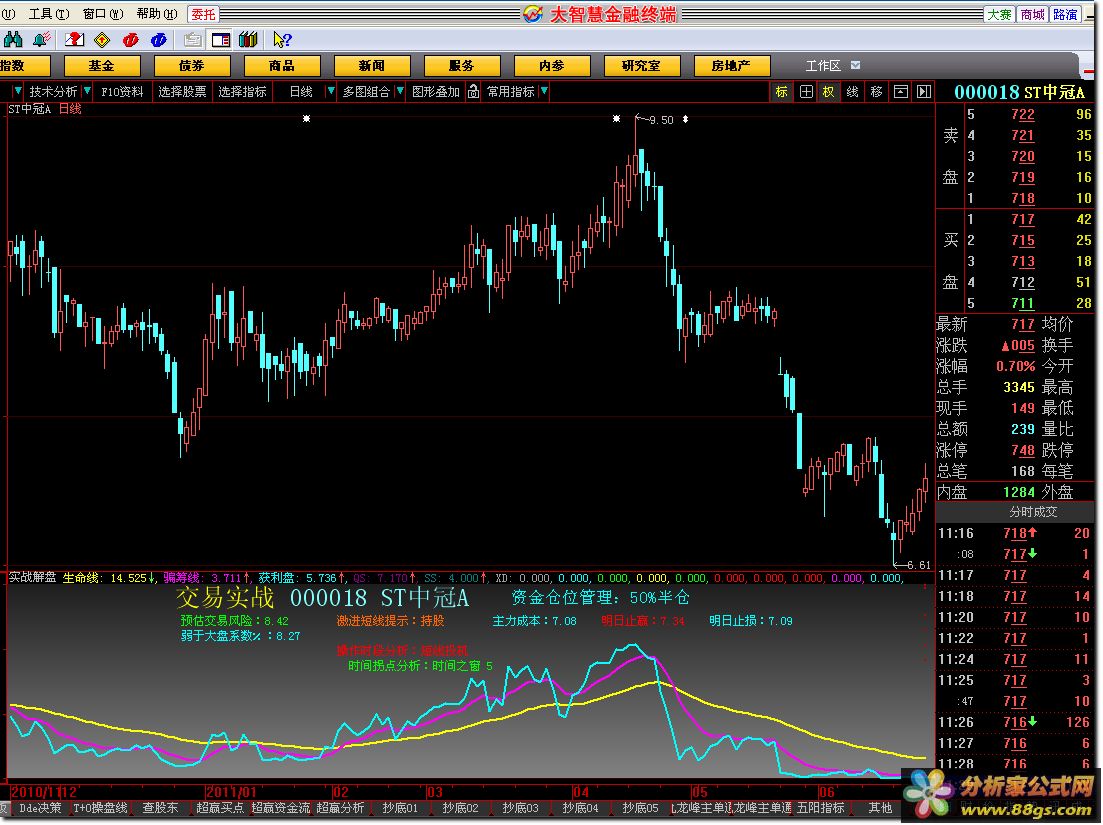Open the leftmost dropdown arrow before 技术分析
This screenshot has height=825, width=1103.
(x=18, y=91)
